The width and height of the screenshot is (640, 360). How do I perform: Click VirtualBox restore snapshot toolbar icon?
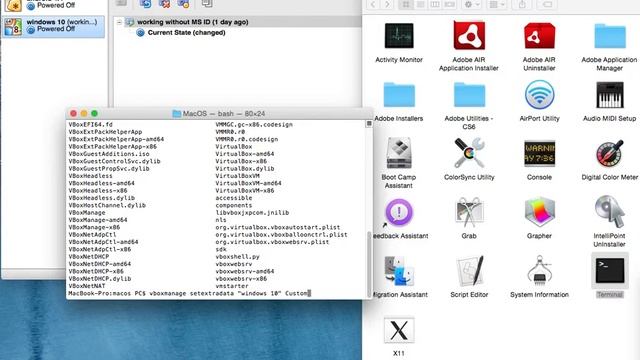[145, 4]
